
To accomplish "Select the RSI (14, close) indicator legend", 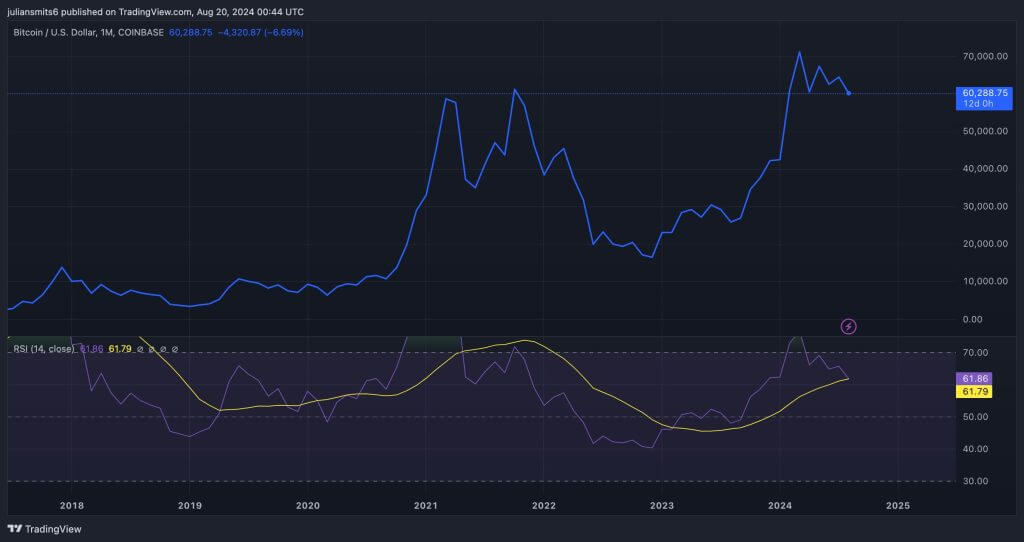I will [44, 349].
